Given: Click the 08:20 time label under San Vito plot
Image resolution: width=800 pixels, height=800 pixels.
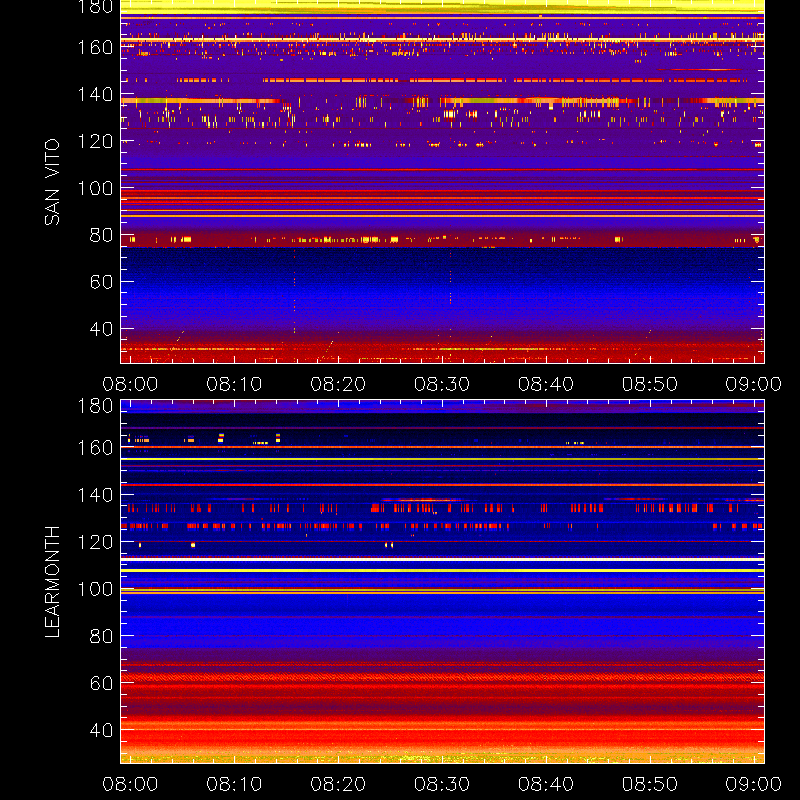Looking at the screenshot, I should click(338, 384).
